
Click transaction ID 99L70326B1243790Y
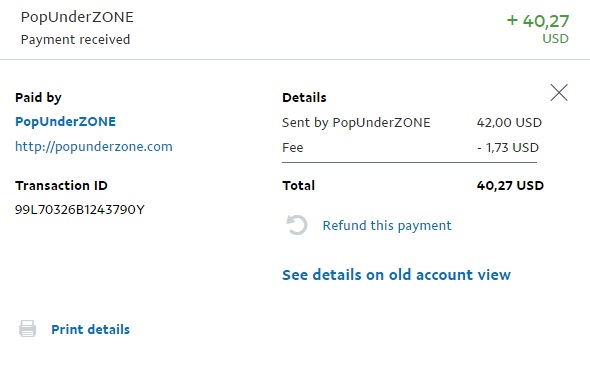(x=80, y=210)
